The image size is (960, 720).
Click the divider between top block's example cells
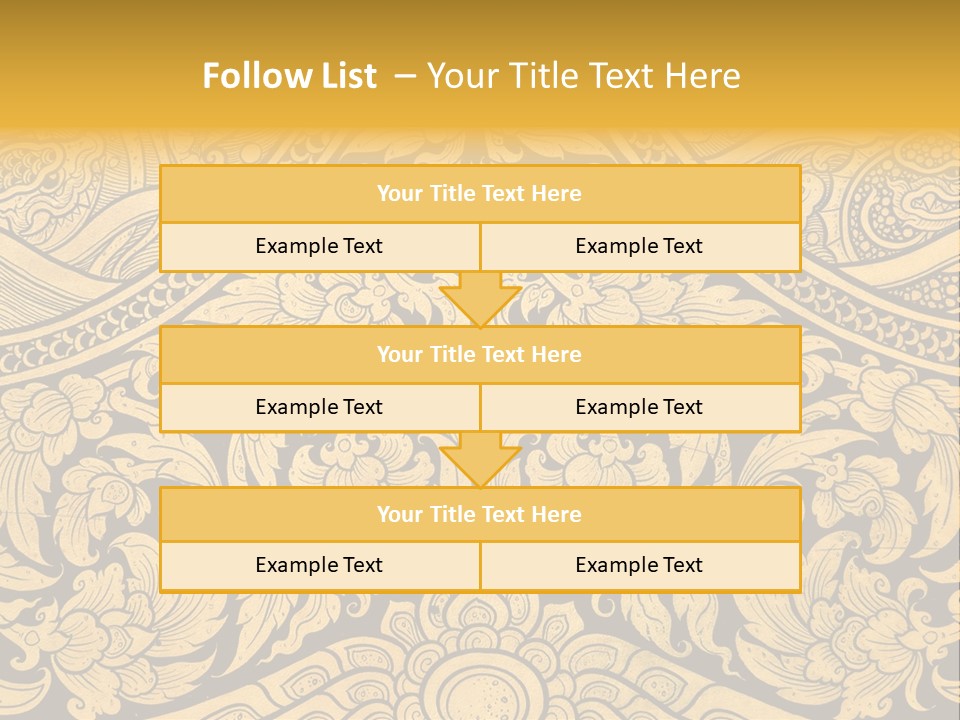(x=481, y=247)
